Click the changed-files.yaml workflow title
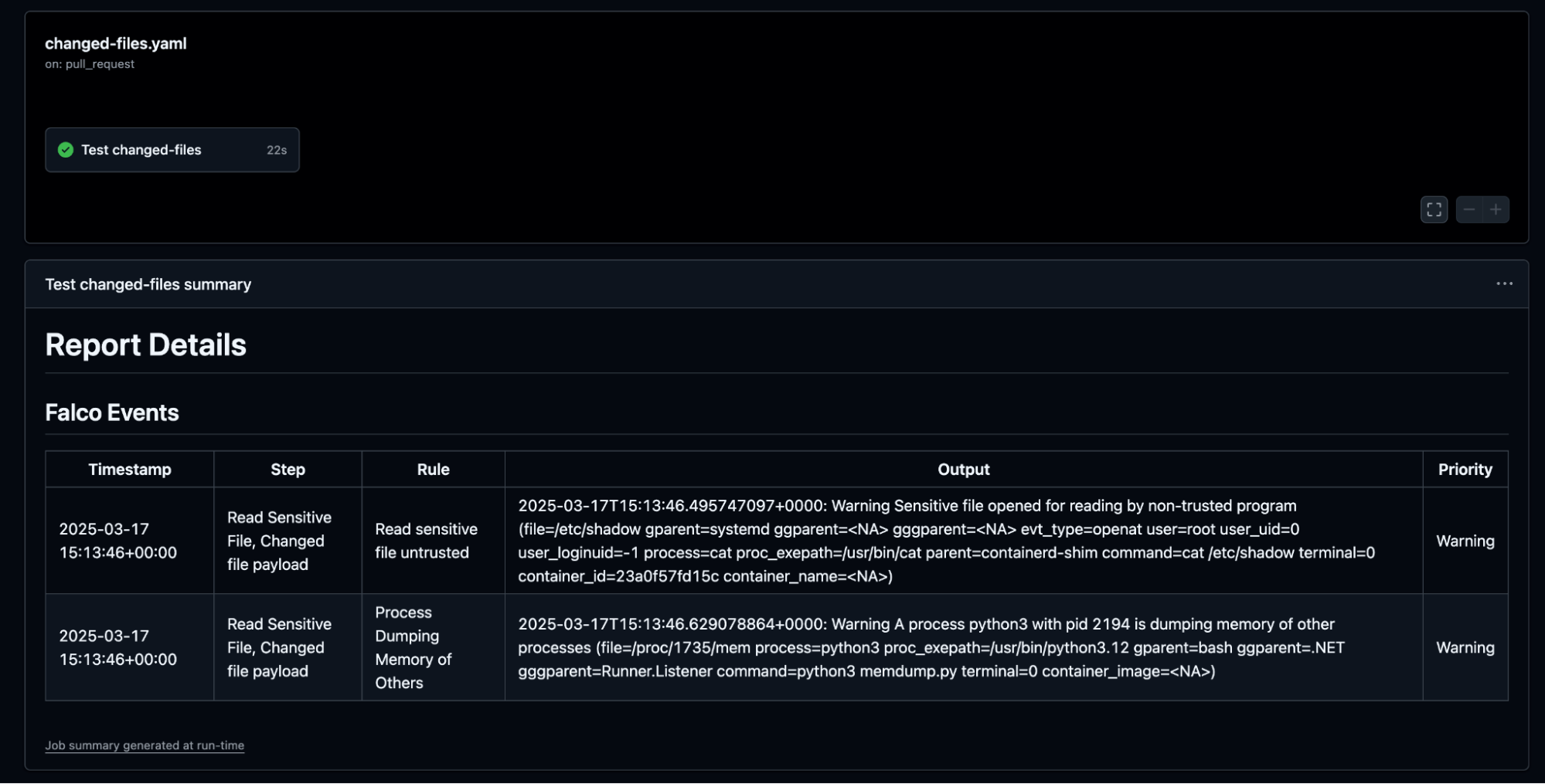The width and height of the screenshot is (1545, 784). point(116,43)
